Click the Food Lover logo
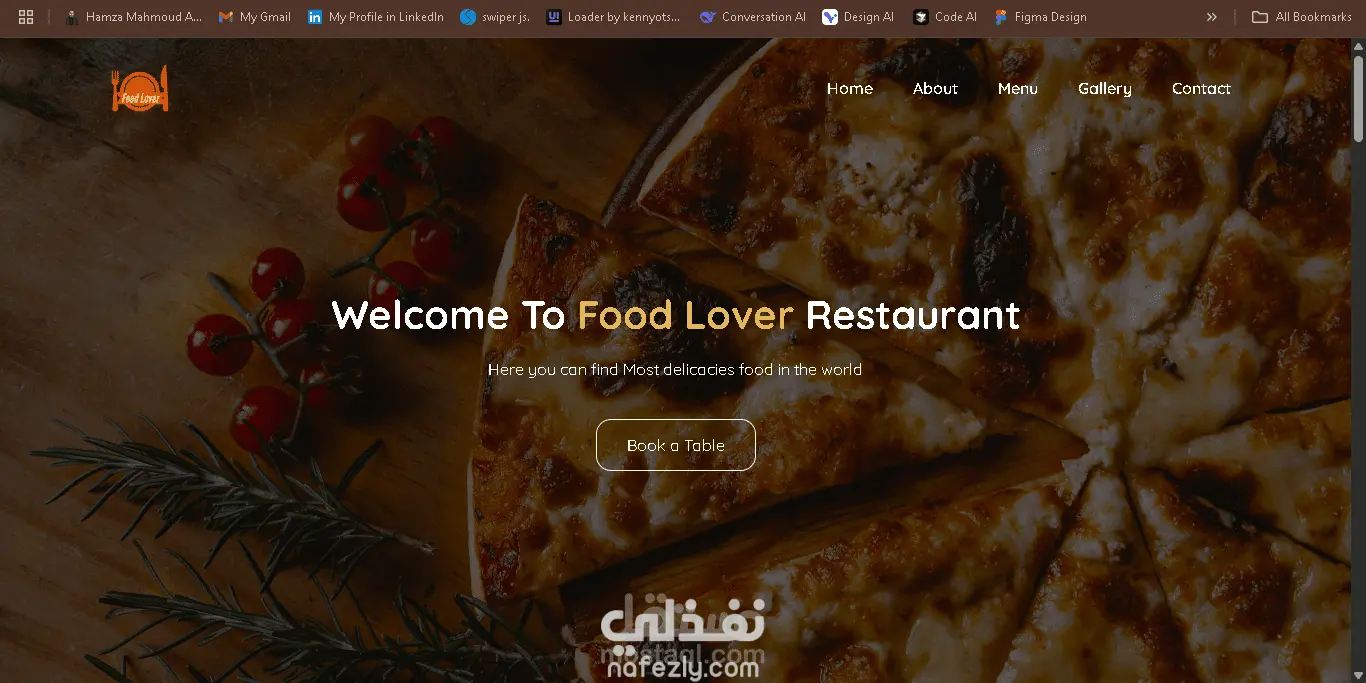 [x=140, y=89]
